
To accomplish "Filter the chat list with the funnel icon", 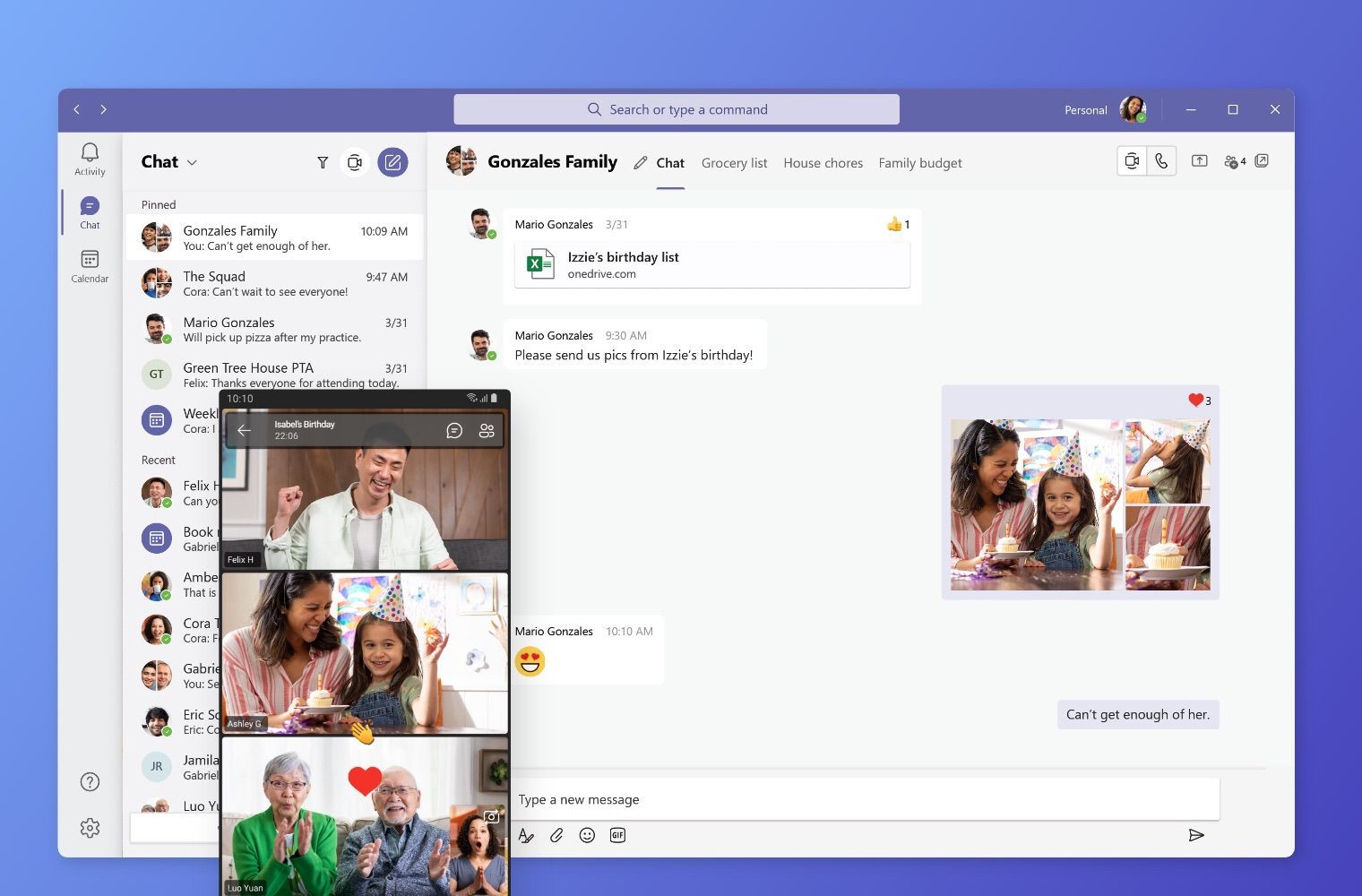I will 323,162.
